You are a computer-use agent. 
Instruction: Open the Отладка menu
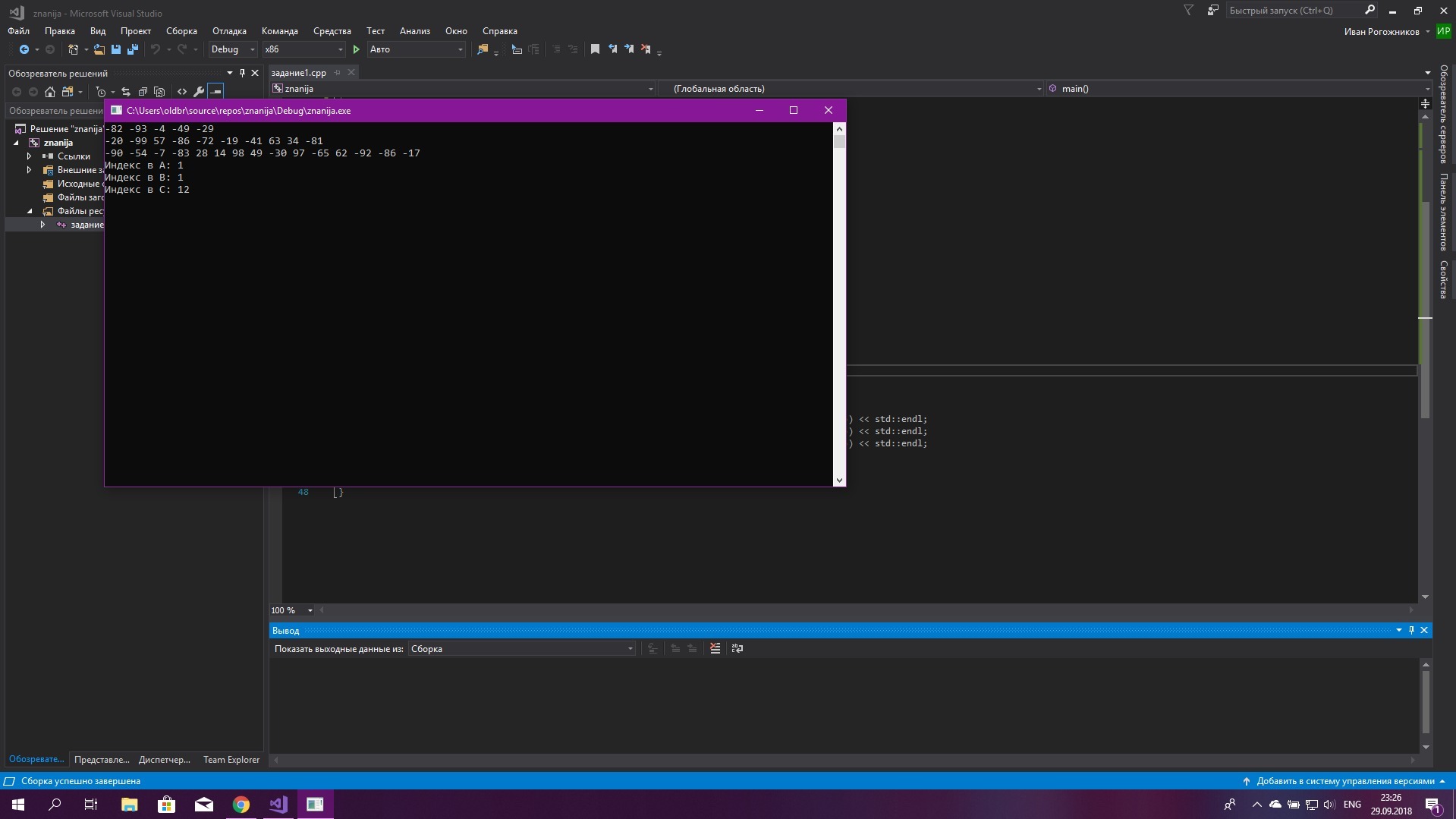pyautogui.click(x=229, y=31)
